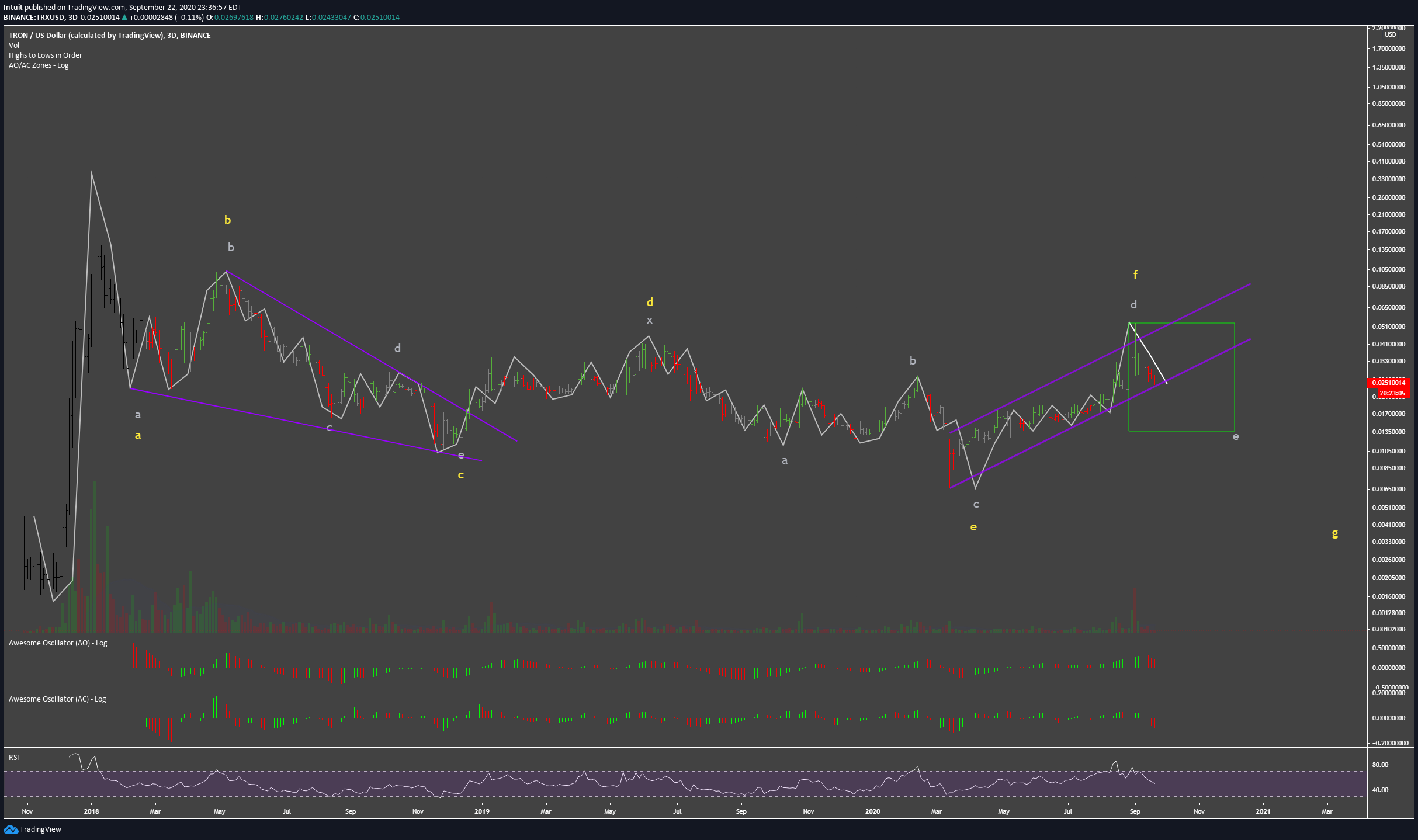
Task: Click price axis label 0.01050000
Action: coord(1388,451)
